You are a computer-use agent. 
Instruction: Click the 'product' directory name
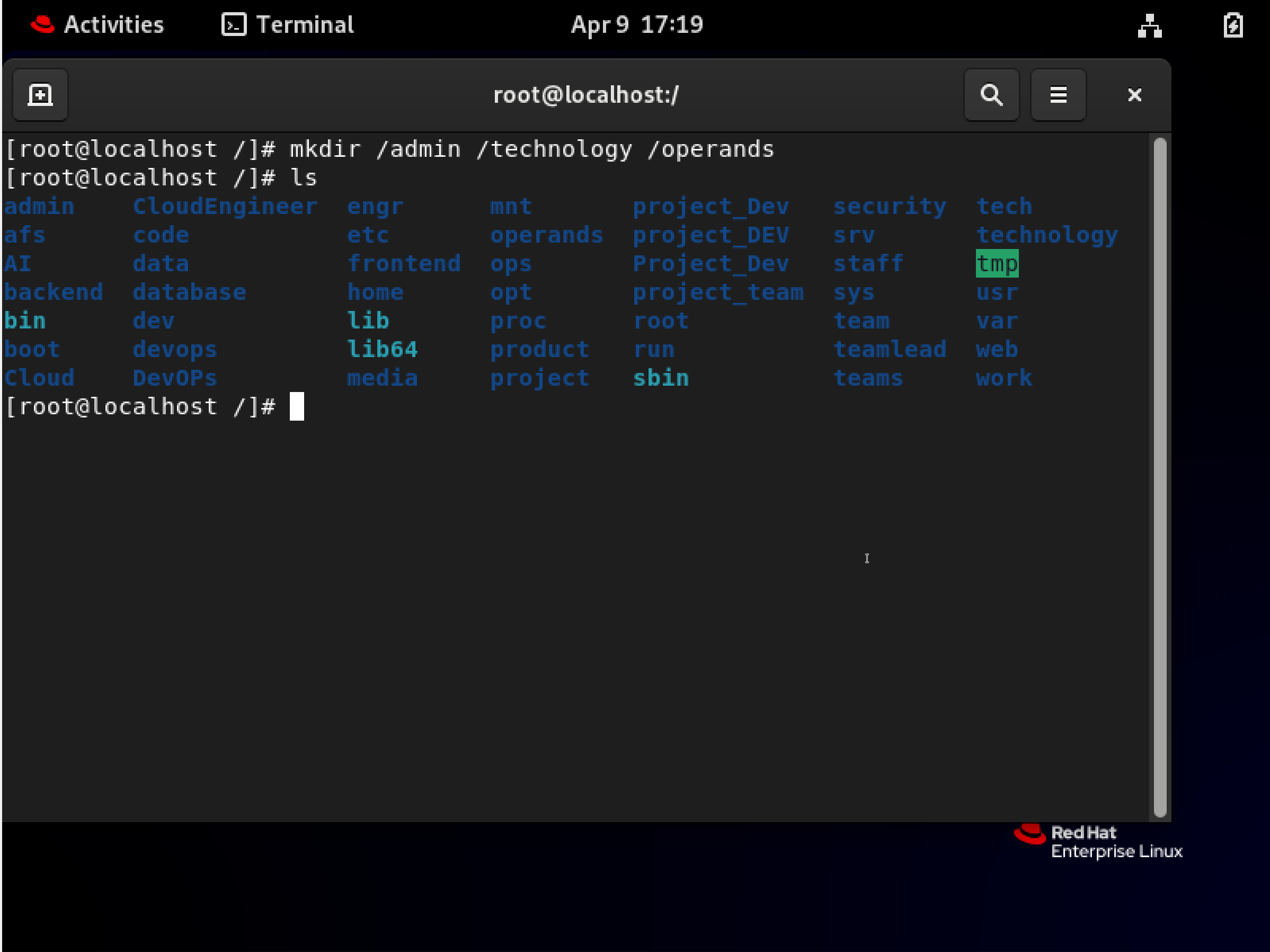540,350
